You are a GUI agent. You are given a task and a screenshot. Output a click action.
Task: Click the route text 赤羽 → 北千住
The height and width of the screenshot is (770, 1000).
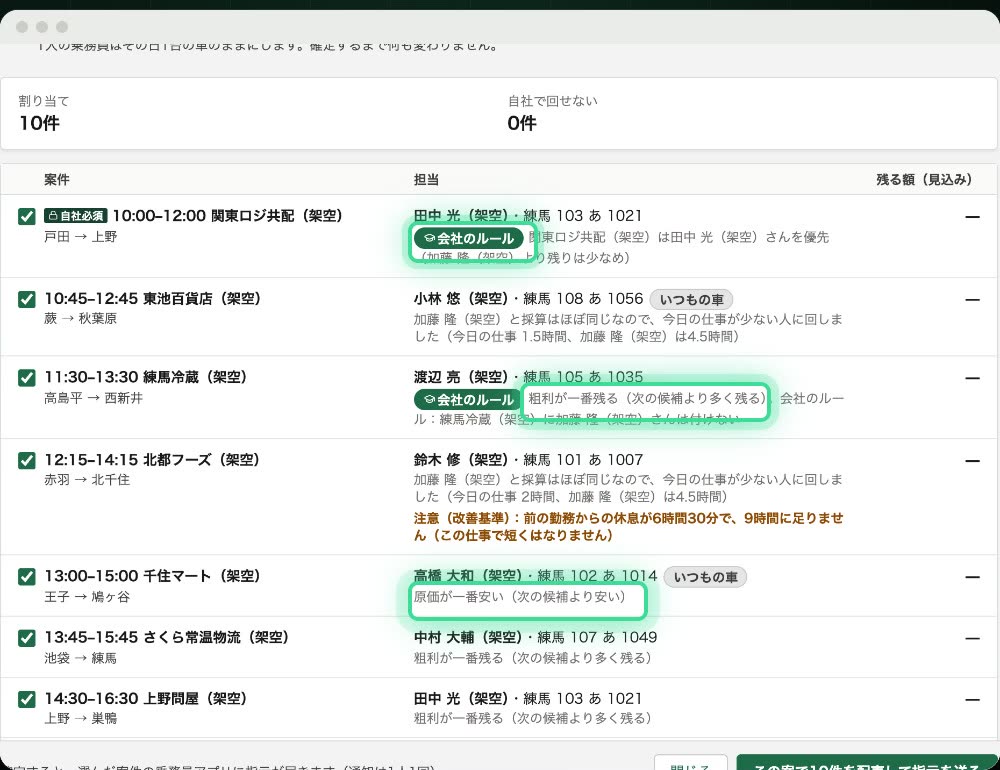pyautogui.click(x=87, y=480)
